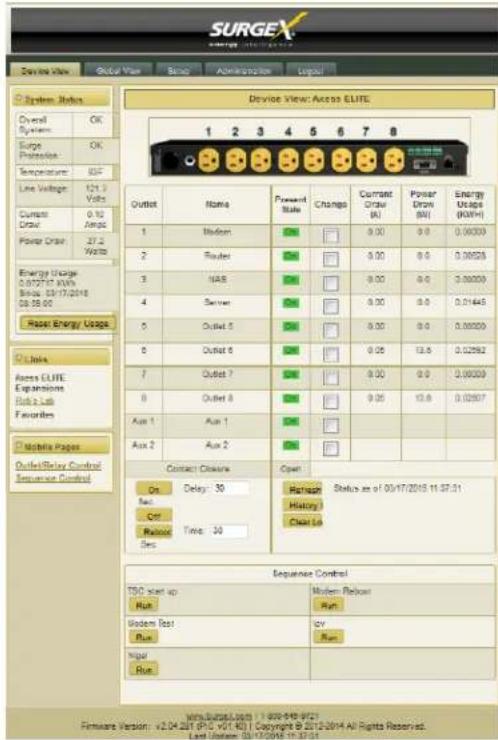Click the Reset Energy Usage button
The width and height of the screenshot is (498, 740).
[x=68, y=324]
